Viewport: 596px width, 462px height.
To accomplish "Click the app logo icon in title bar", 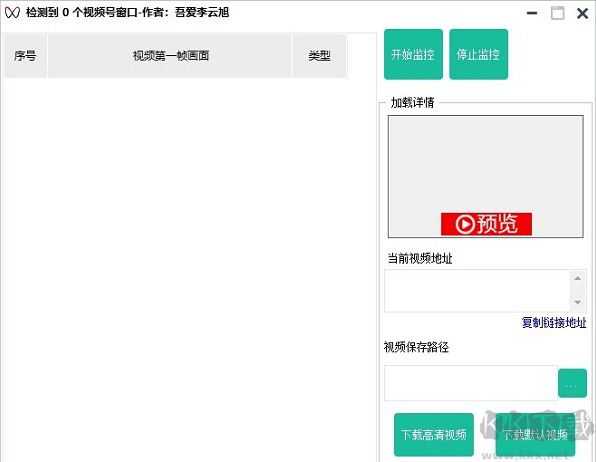I will click(x=12, y=13).
